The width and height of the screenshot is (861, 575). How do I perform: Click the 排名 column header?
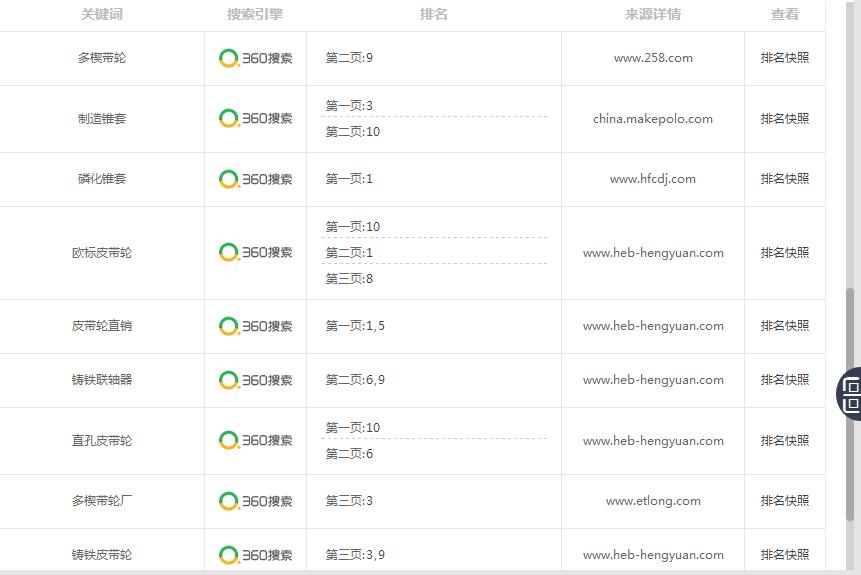click(x=434, y=14)
